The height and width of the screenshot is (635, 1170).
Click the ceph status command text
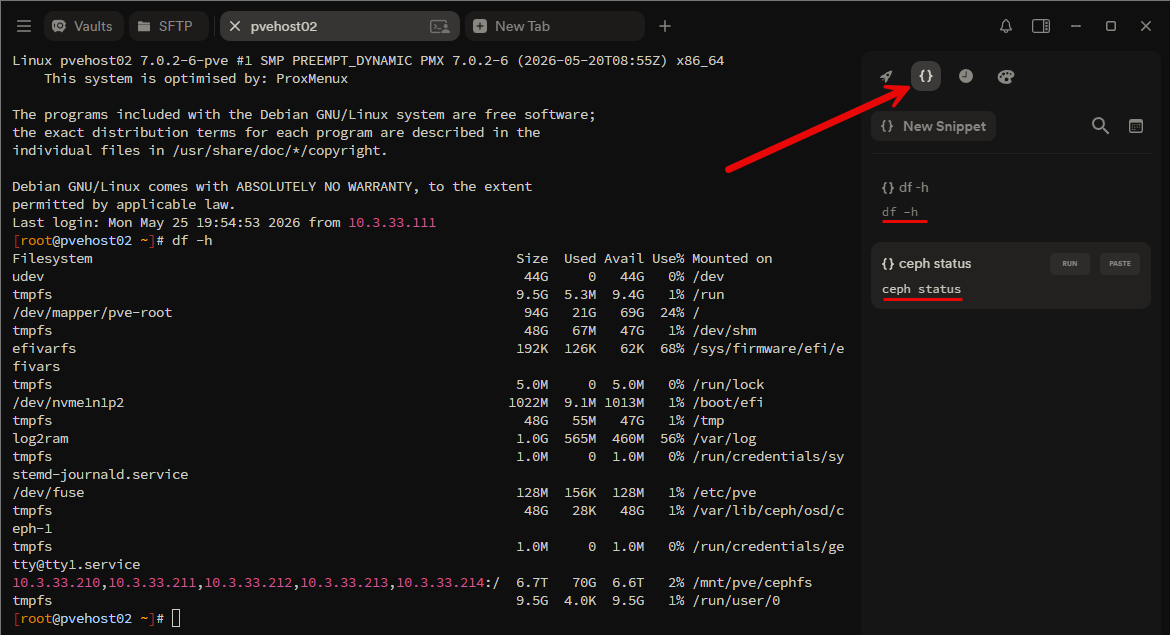[922, 289]
